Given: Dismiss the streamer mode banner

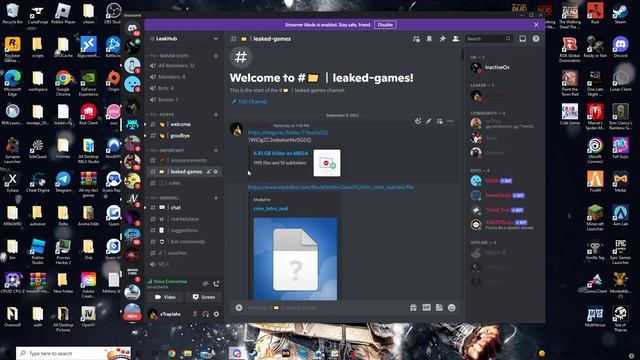Looking at the screenshot, I should (536, 25).
